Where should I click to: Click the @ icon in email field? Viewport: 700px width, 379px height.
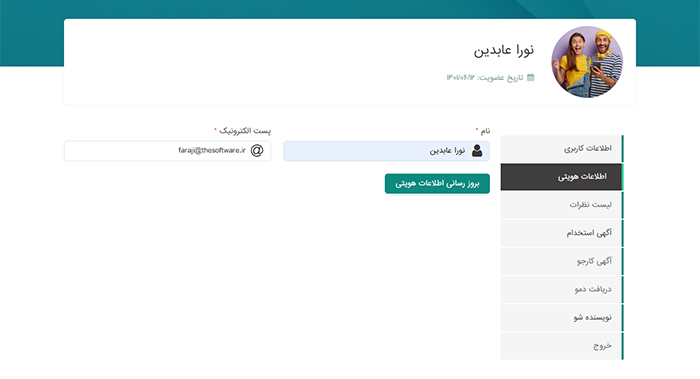click(x=257, y=150)
